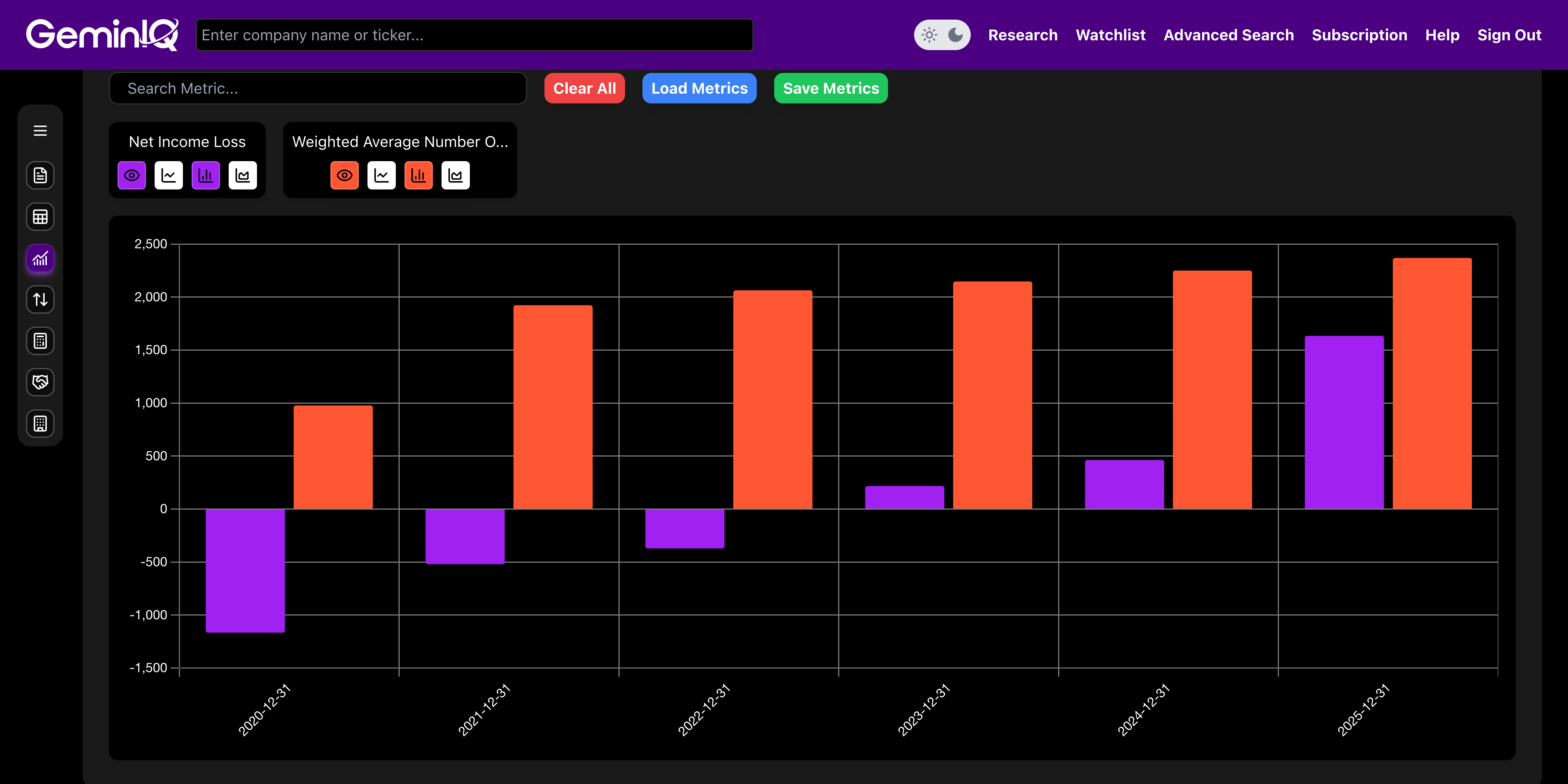Open the handshake deals sidebar icon
Image resolution: width=1568 pixels, height=784 pixels.
tap(40, 382)
